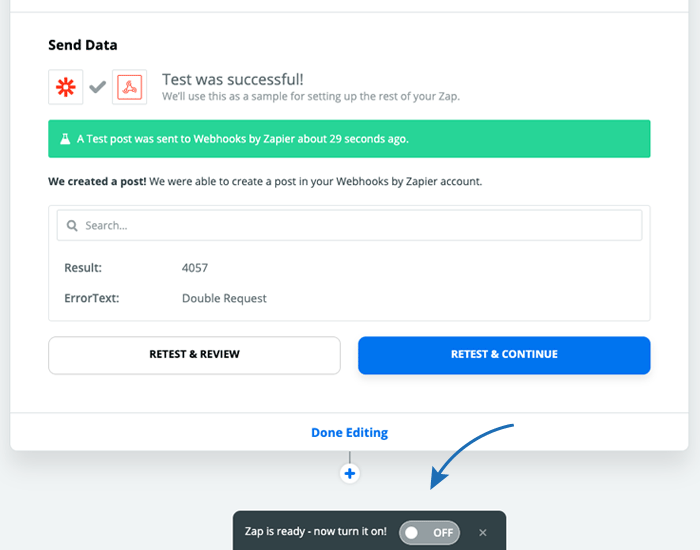
Task: Click the 'We created a post!' message
Action: 265,182
